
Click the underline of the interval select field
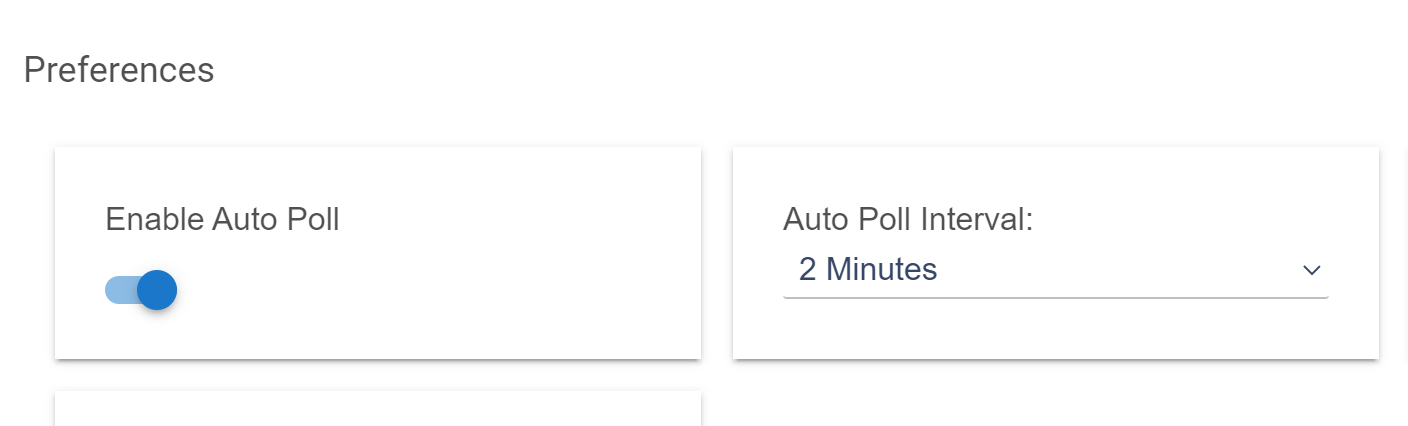[1055, 297]
